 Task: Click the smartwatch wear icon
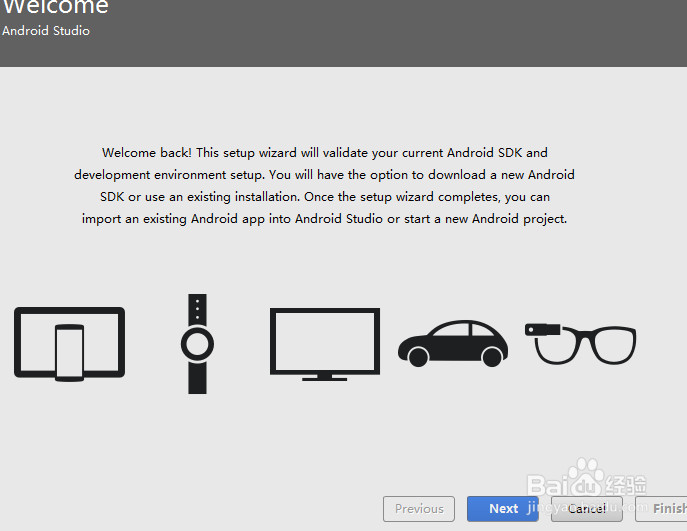click(198, 344)
